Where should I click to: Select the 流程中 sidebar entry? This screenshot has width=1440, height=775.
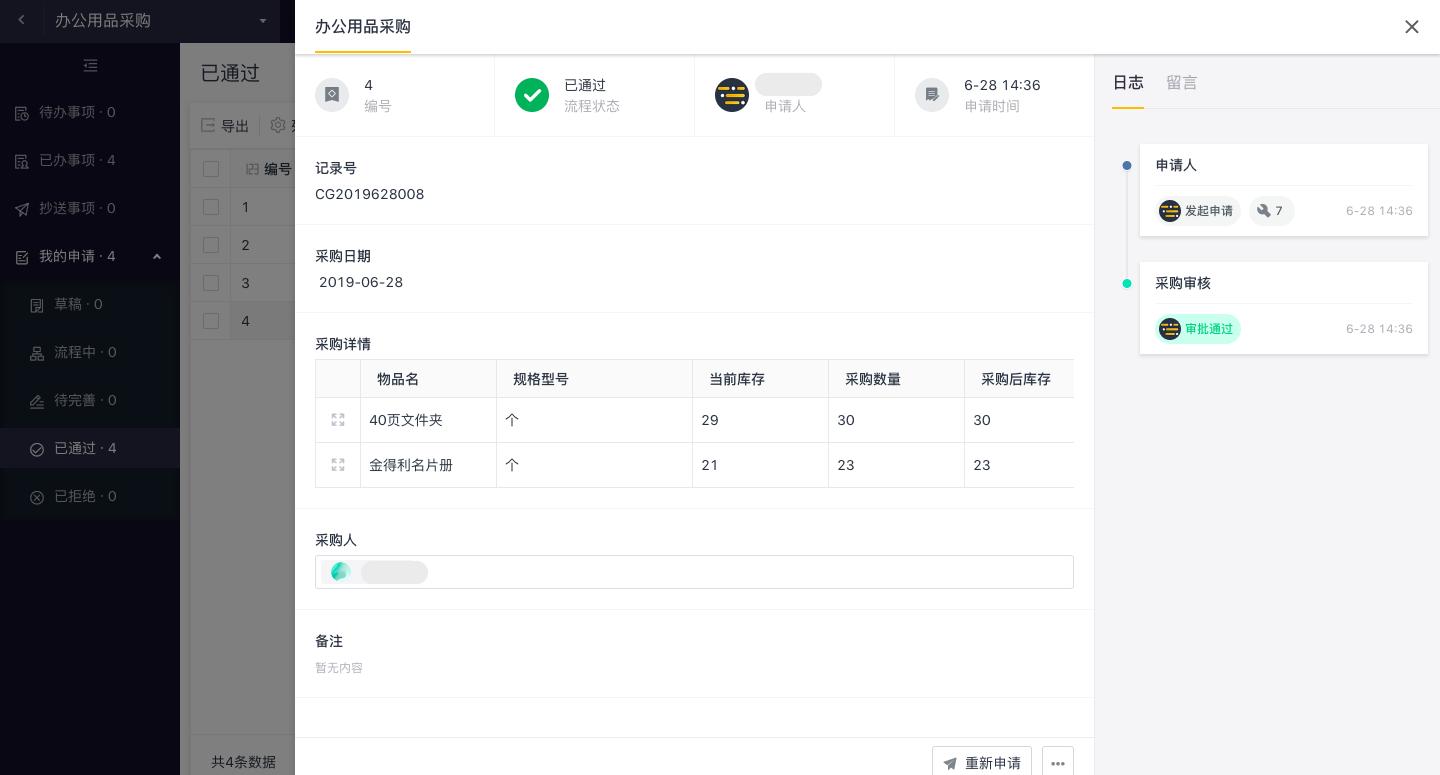(84, 352)
